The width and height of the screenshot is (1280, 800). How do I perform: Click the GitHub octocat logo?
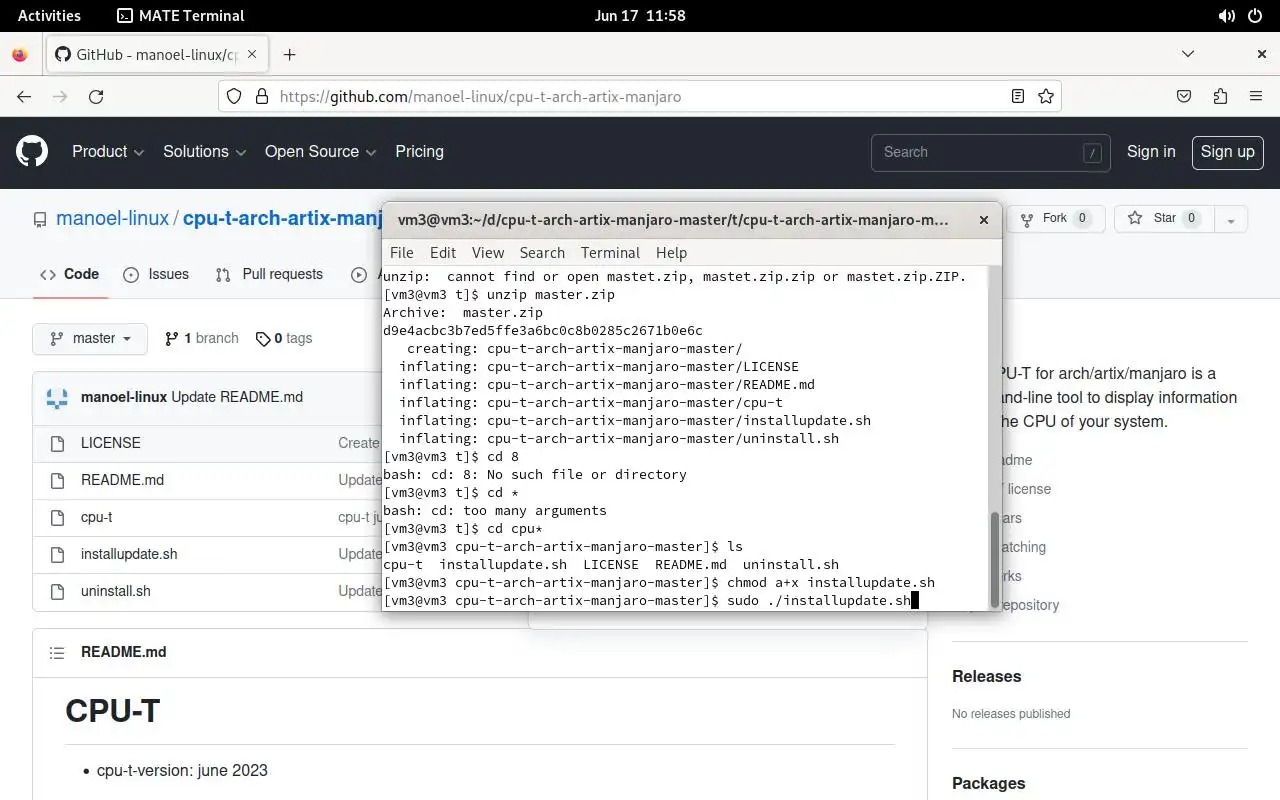[x=32, y=152]
